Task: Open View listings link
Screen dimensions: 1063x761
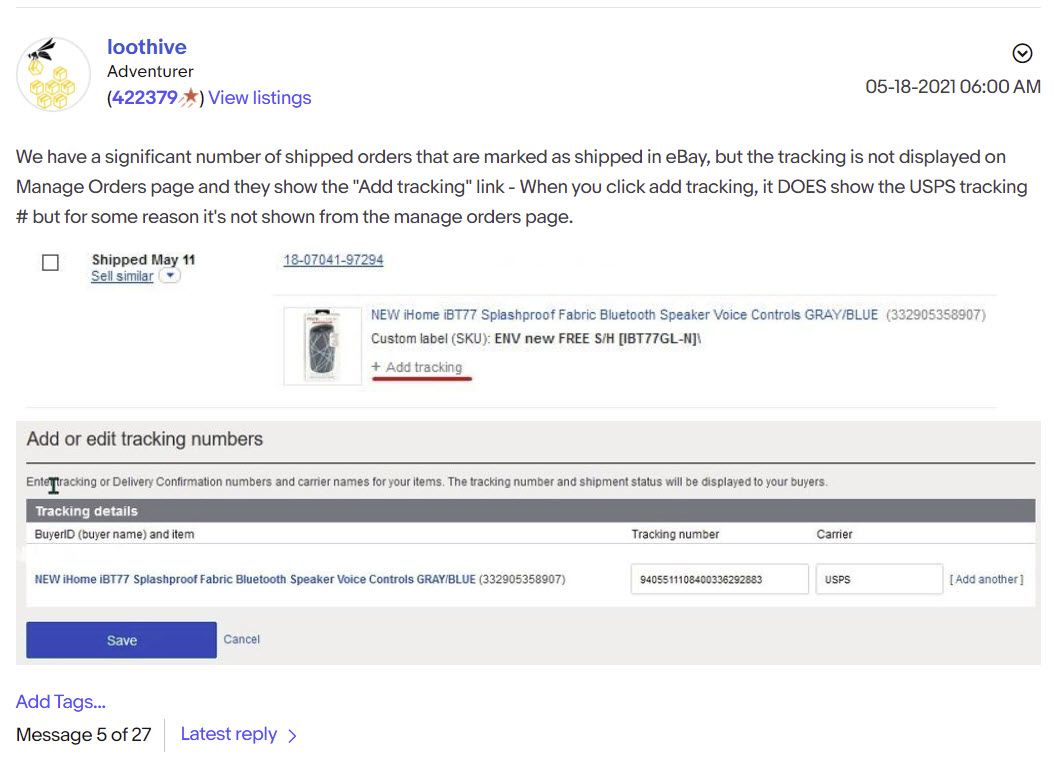Action: point(260,98)
